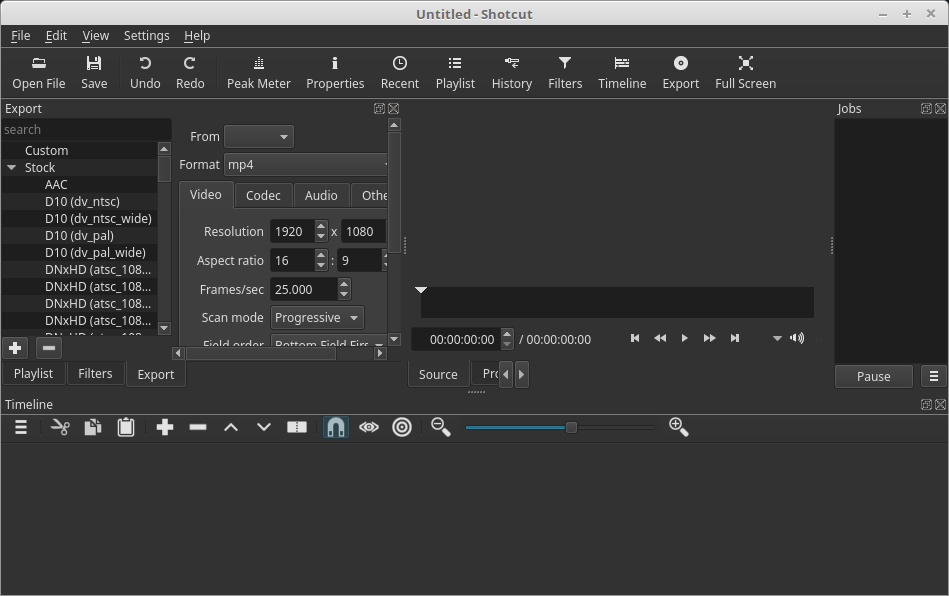
Task: Switch to the Codec tab
Action: coord(263,195)
